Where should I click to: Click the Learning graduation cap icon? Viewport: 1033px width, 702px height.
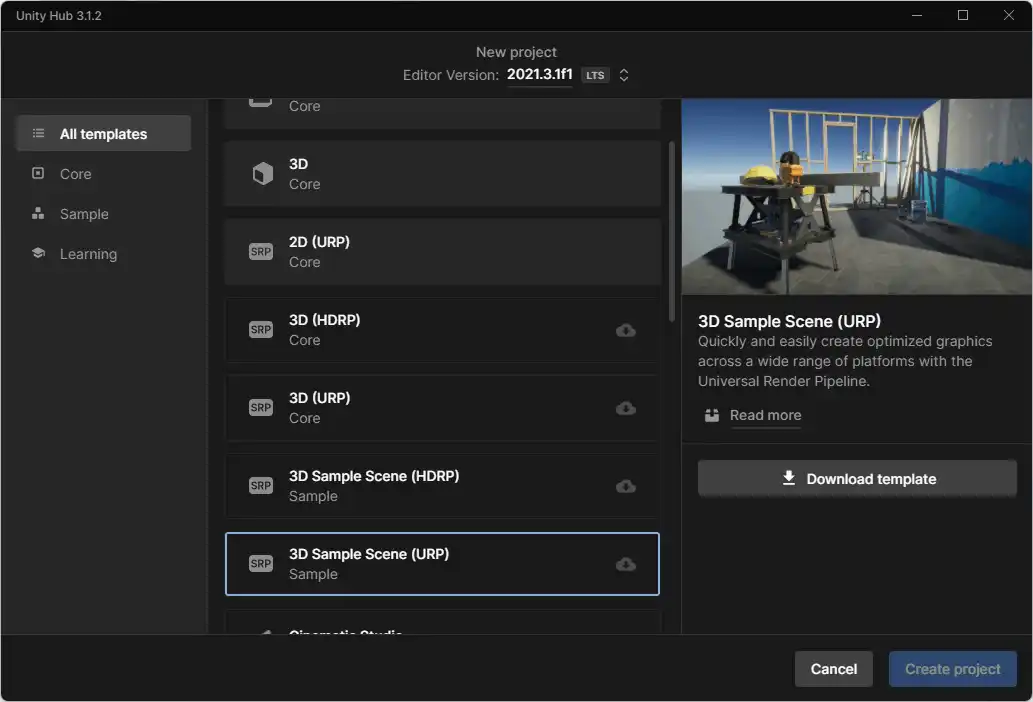38,253
